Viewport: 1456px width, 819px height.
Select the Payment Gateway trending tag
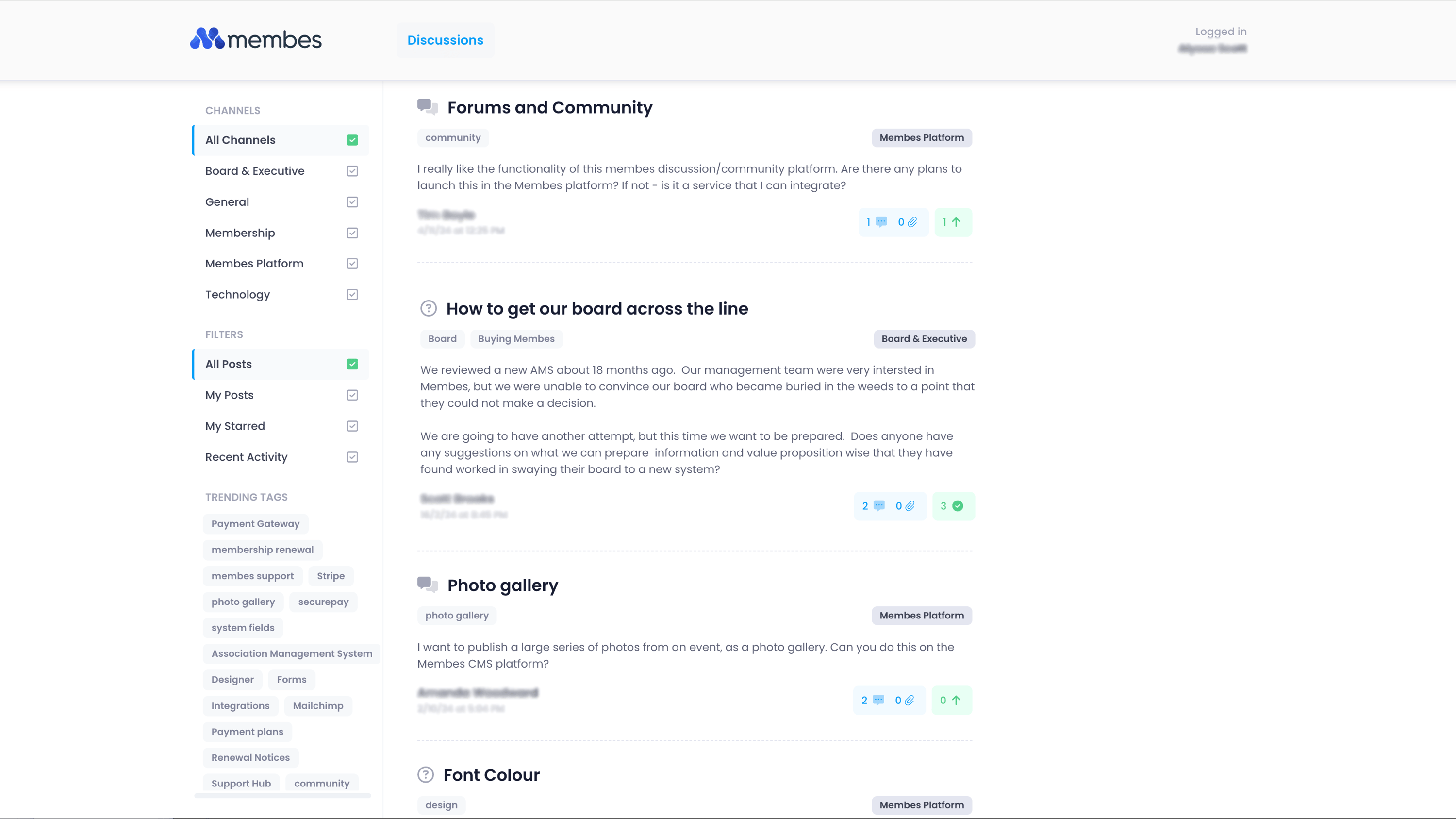[255, 523]
